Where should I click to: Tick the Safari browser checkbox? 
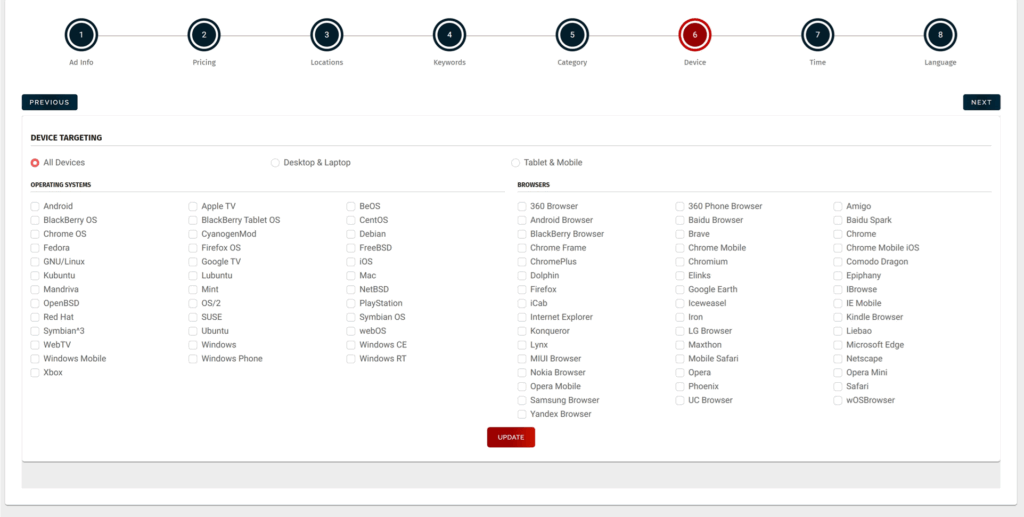click(x=838, y=386)
